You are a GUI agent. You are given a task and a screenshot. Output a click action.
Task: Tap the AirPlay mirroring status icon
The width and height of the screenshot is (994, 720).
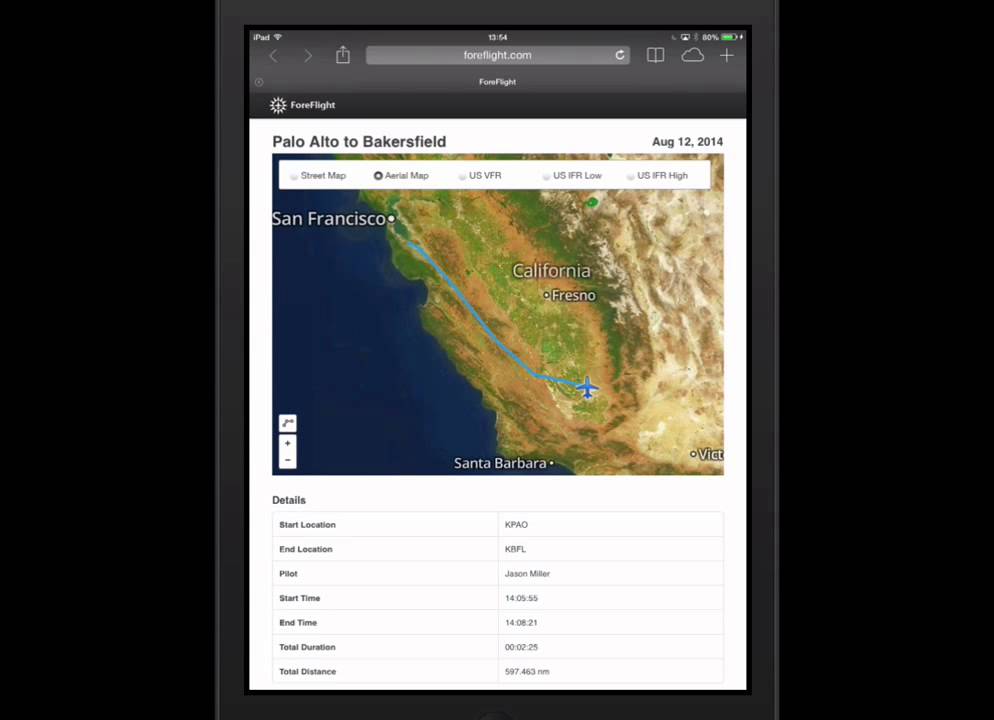pos(685,37)
